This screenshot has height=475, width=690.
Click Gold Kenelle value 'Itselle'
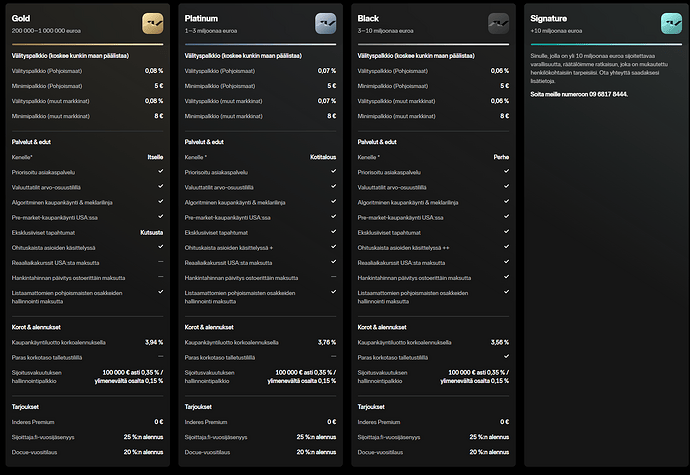point(155,157)
